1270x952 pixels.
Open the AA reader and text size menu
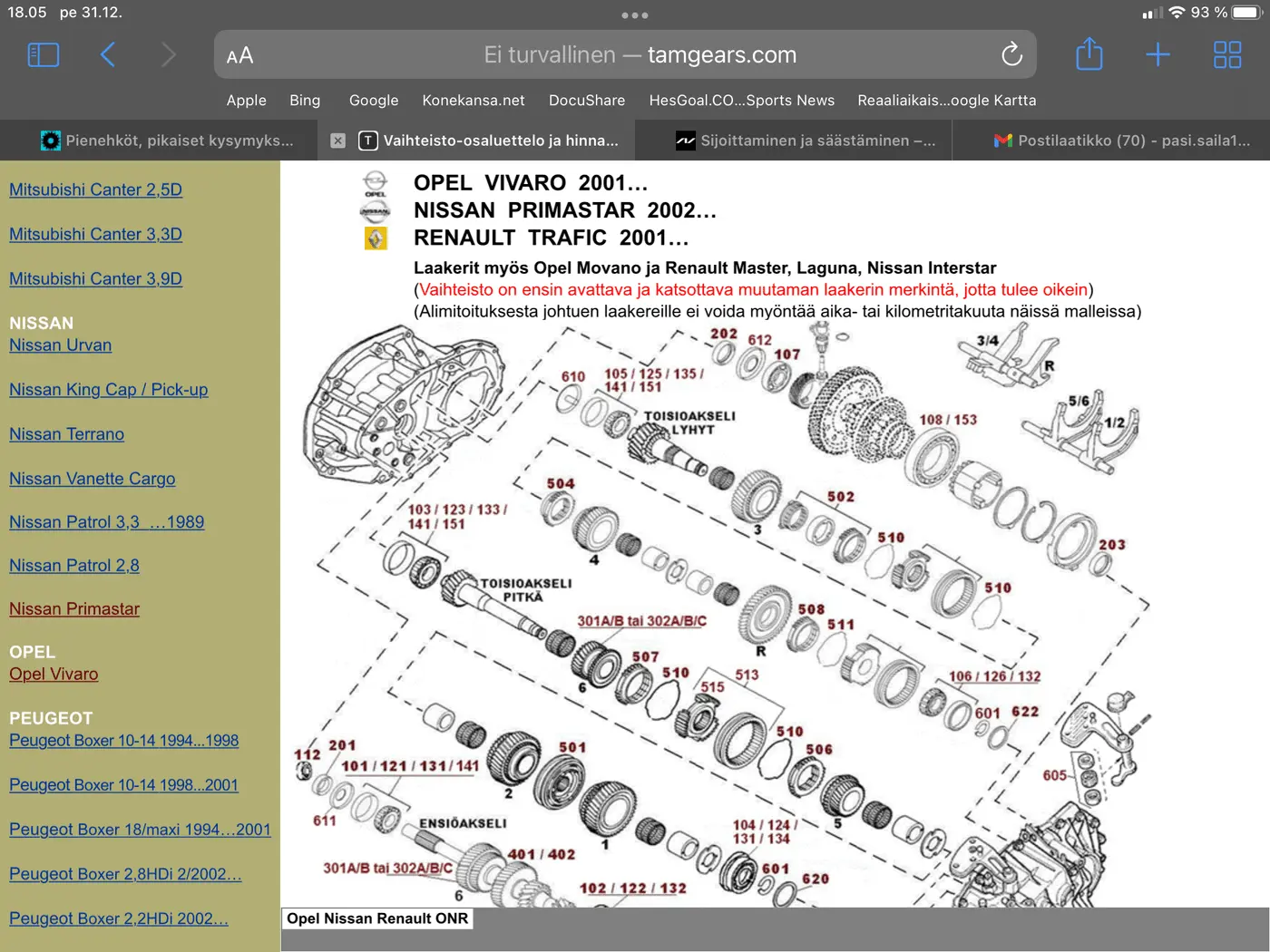(x=239, y=56)
